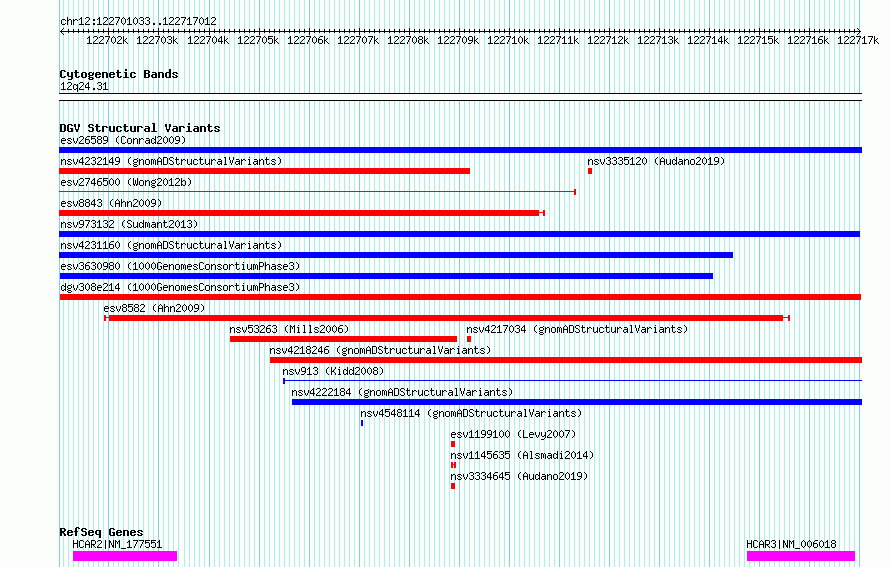This screenshot has height=567, width=890.
Task: Click magenta HCAR3 gene bar
Action: click(801, 556)
